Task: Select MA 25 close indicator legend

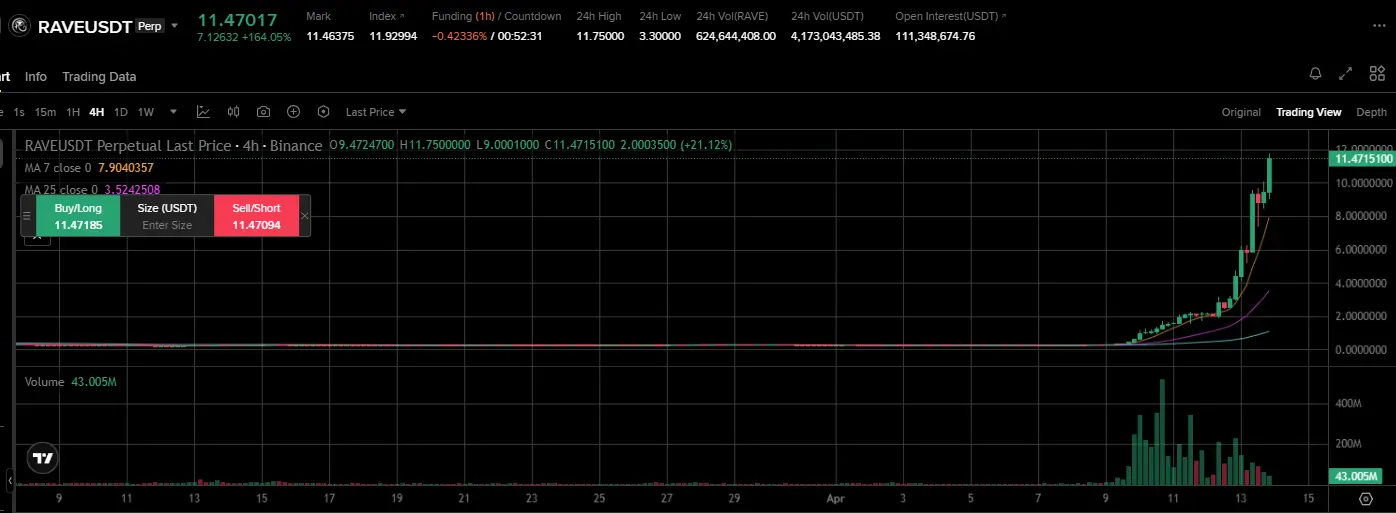Action: (x=92, y=189)
